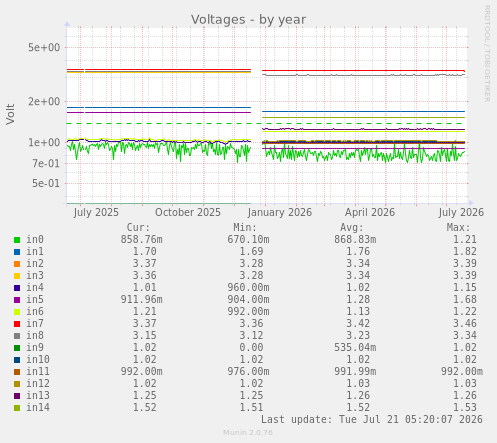Click the in14 legend label

[x=38, y=408]
